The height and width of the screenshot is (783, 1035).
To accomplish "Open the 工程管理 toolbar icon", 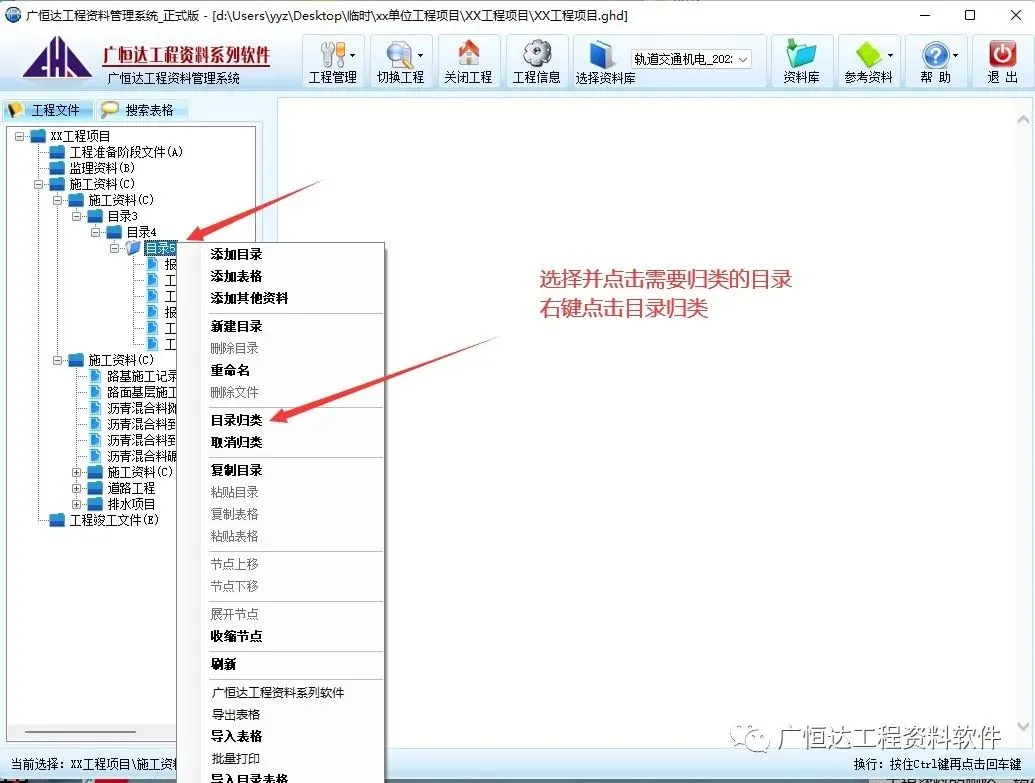I will [x=332, y=54].
